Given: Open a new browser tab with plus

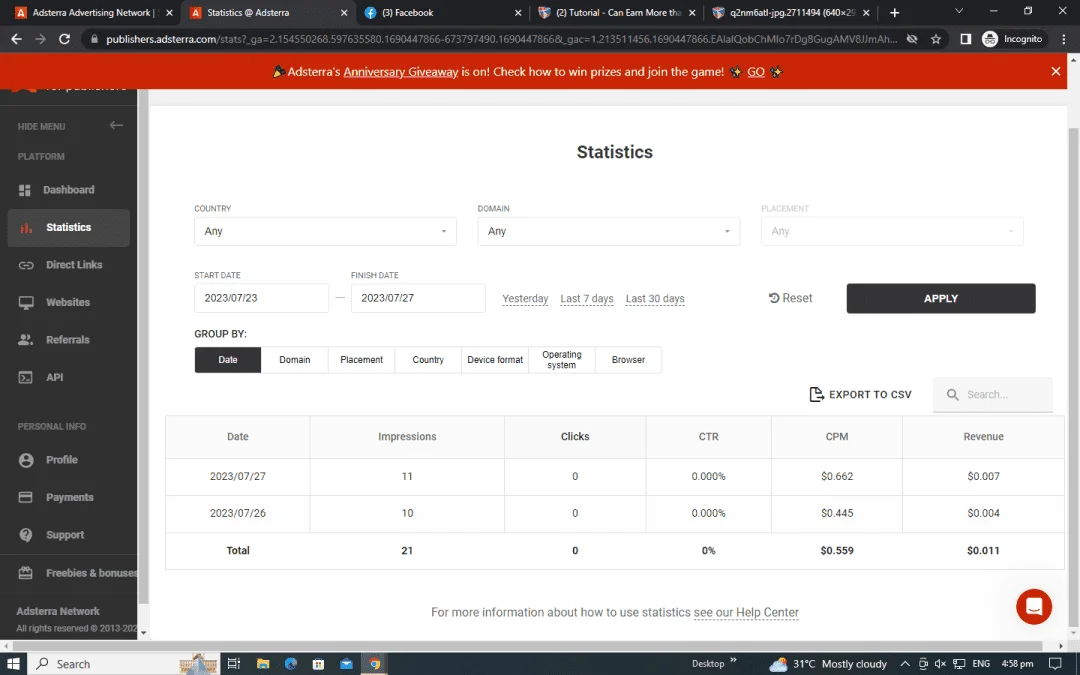Looking at the screenshot, I should click(x=894, y=12).
